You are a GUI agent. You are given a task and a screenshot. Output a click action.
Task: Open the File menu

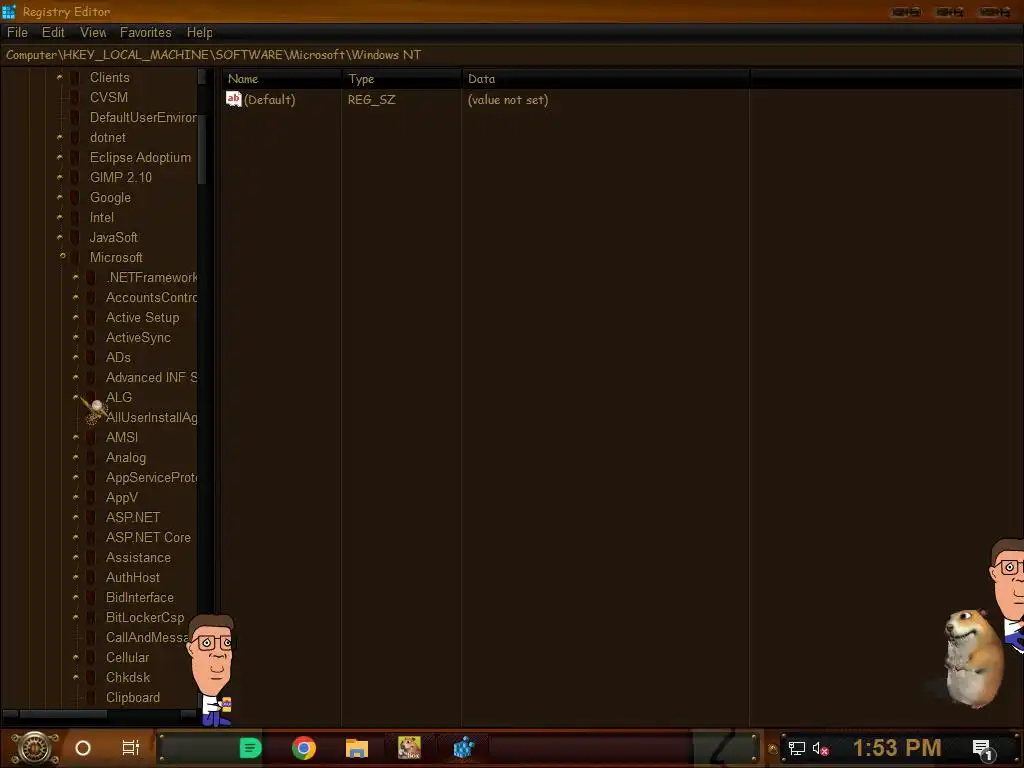(x=17, y=33)
